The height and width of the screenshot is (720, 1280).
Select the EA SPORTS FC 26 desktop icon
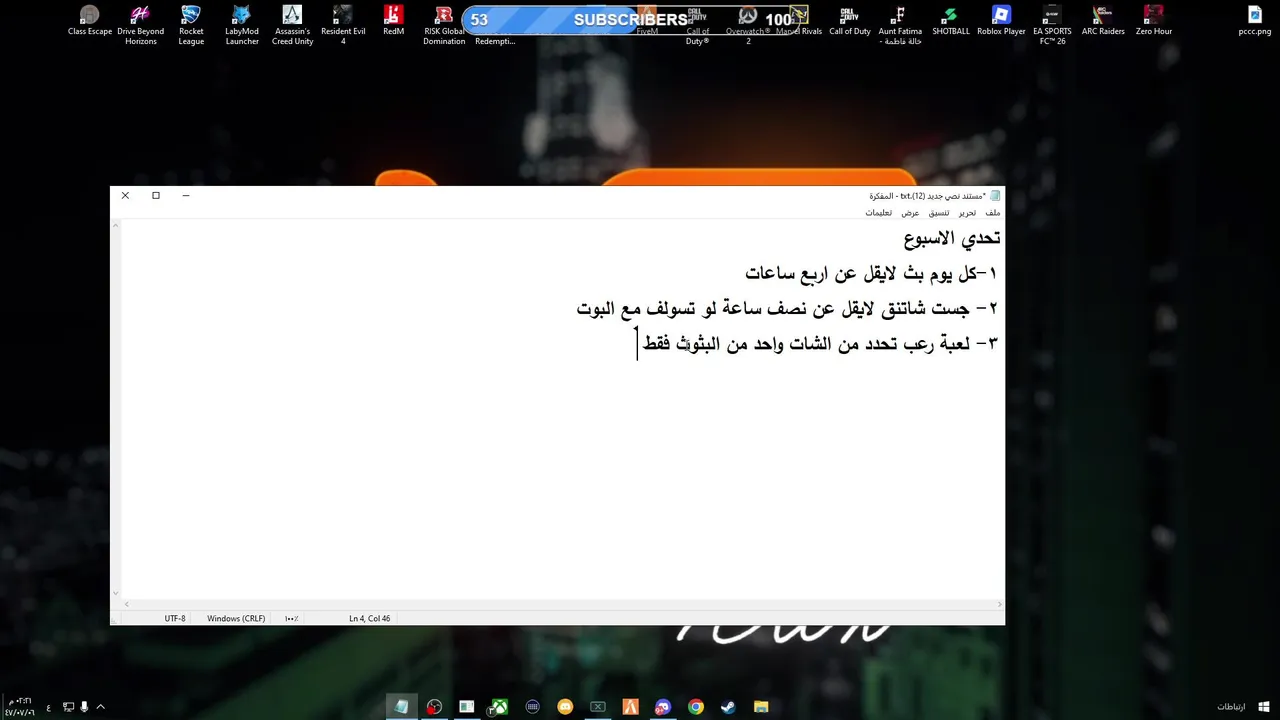[x=1052, y=25]
